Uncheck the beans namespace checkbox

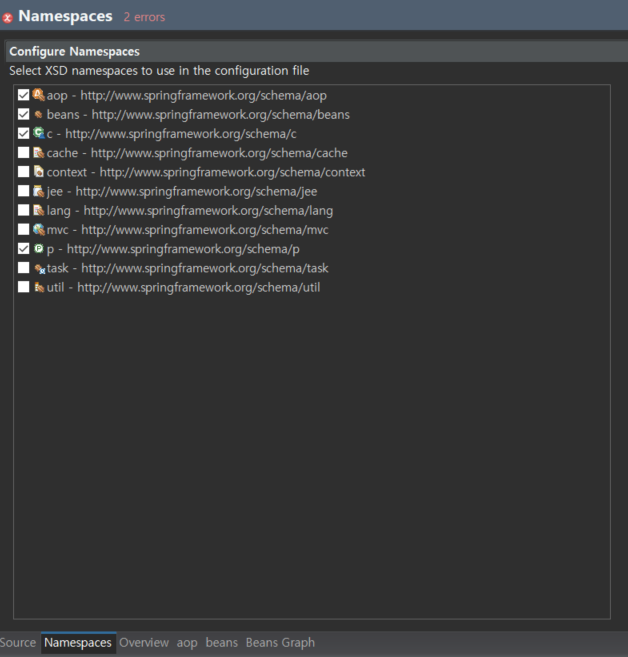[x=23, y=114]
